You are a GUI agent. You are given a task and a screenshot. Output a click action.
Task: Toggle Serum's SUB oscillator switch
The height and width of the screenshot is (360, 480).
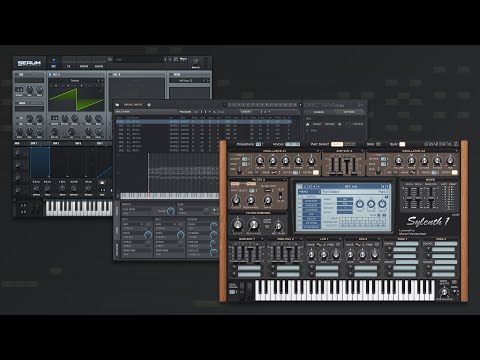[17, 75]
